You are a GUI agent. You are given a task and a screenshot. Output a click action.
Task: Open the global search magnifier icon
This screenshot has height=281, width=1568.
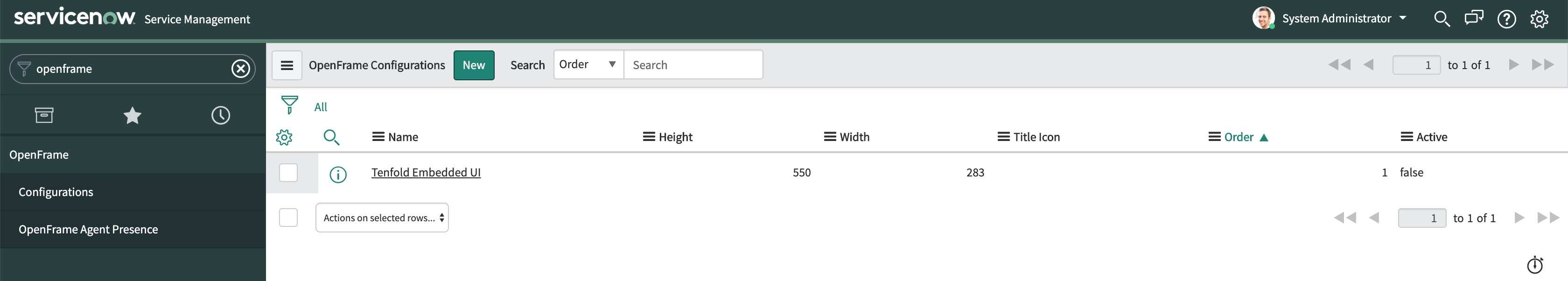click(x=1442, y=19)
